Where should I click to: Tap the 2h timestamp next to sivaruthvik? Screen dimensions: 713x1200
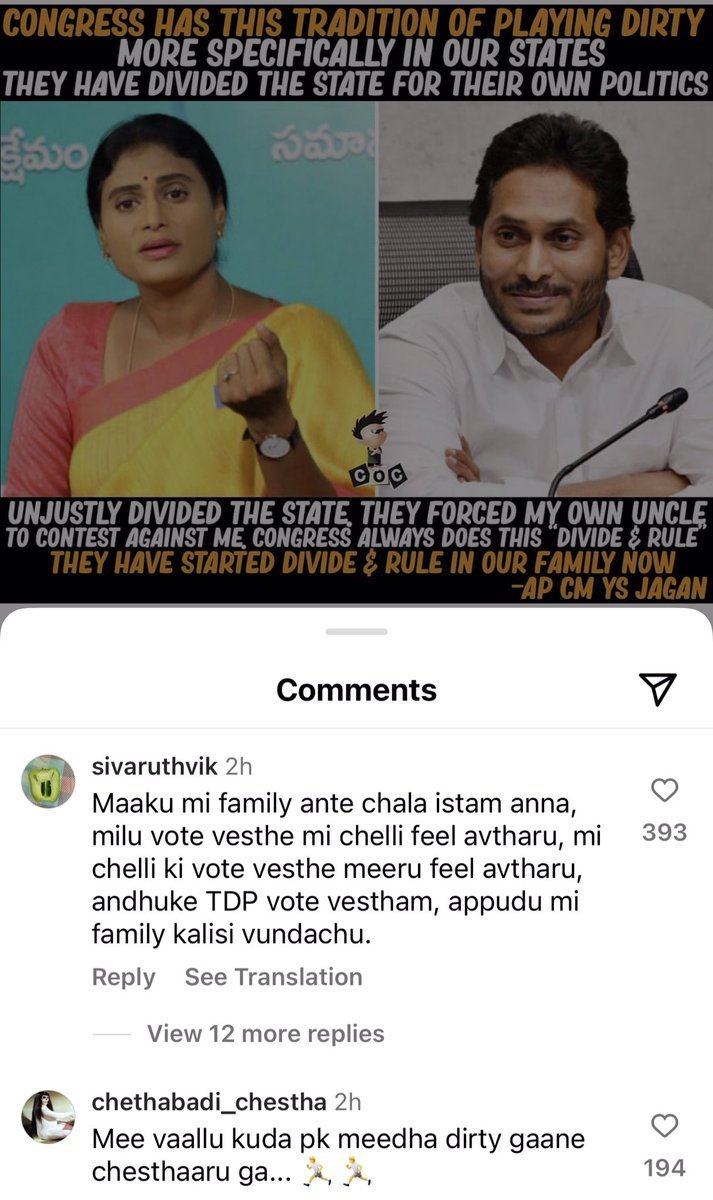click(x=239, y=767)
